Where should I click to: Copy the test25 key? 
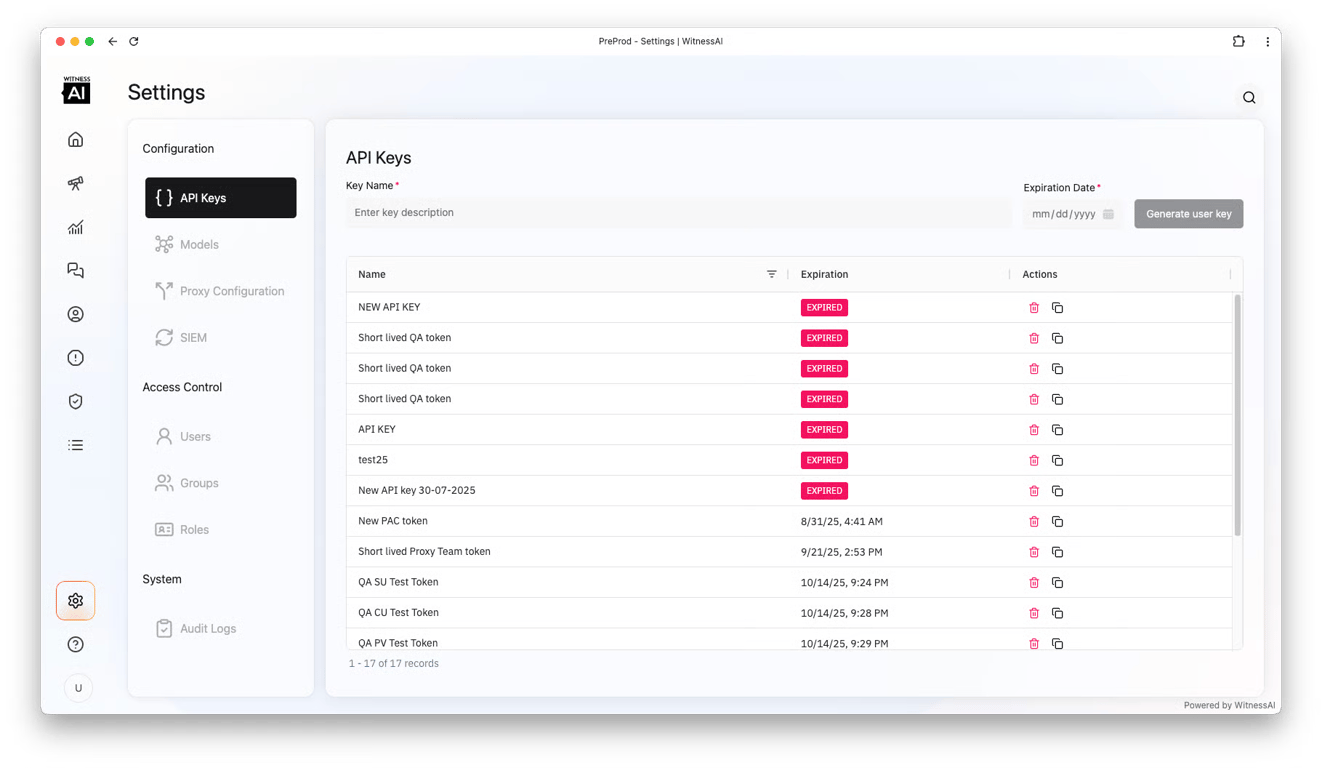[x=1057, y=461]
